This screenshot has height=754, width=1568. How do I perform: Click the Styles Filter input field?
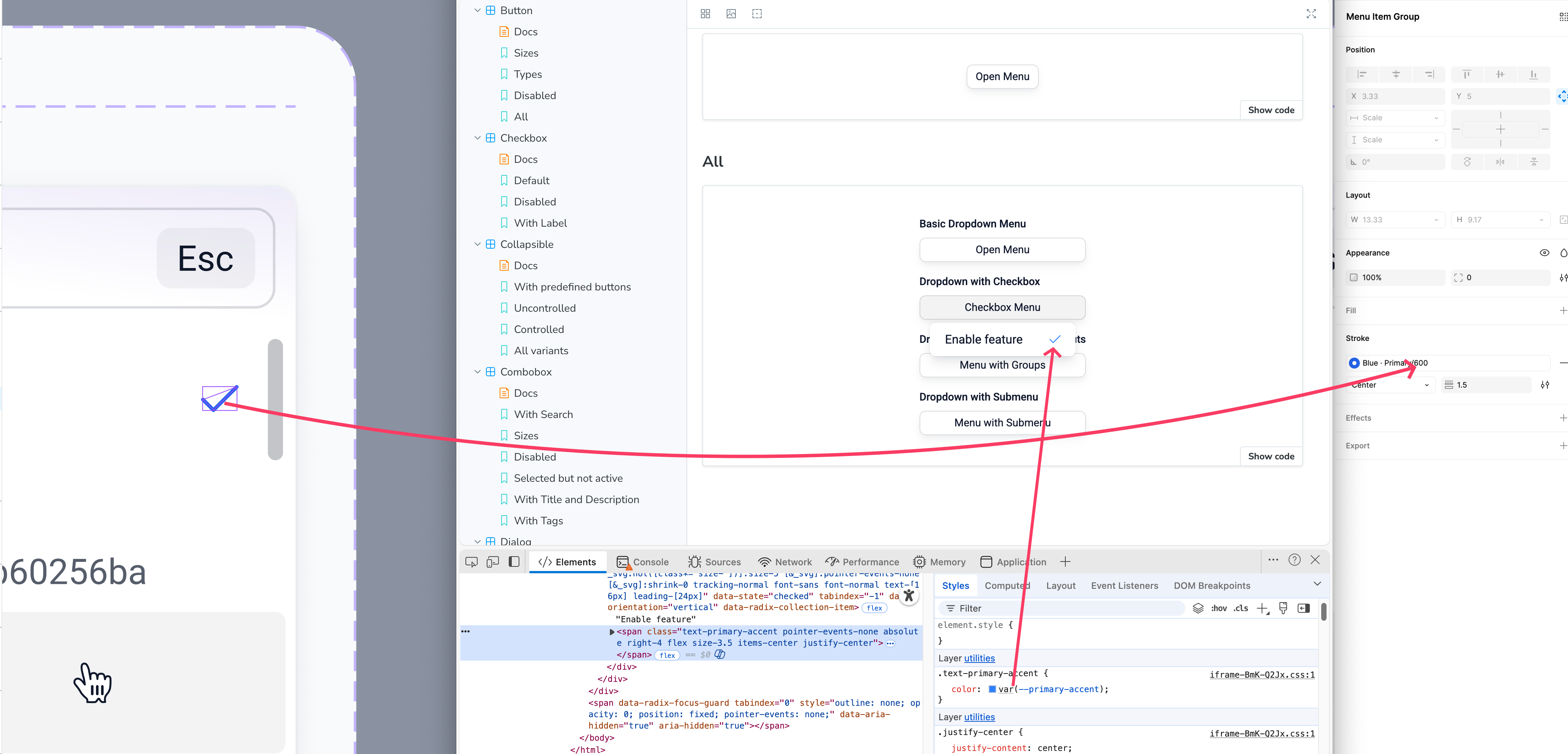point(1062,609)
